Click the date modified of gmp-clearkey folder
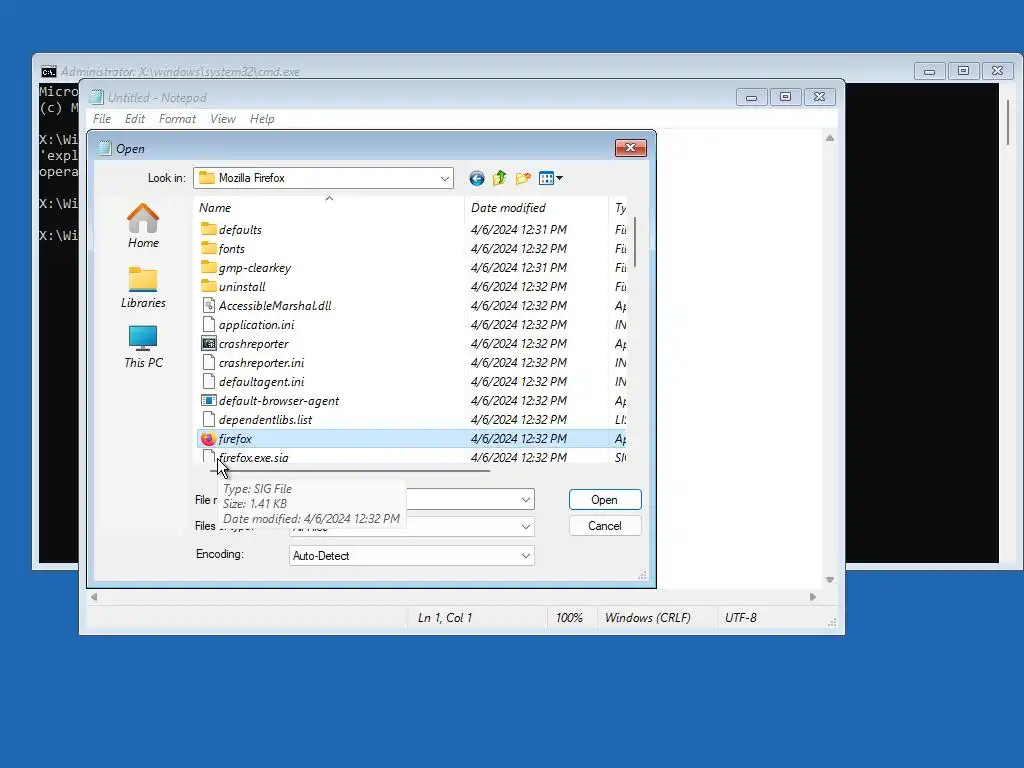Viewport: 1024px width, 768px height. click(x=519, y=267)
